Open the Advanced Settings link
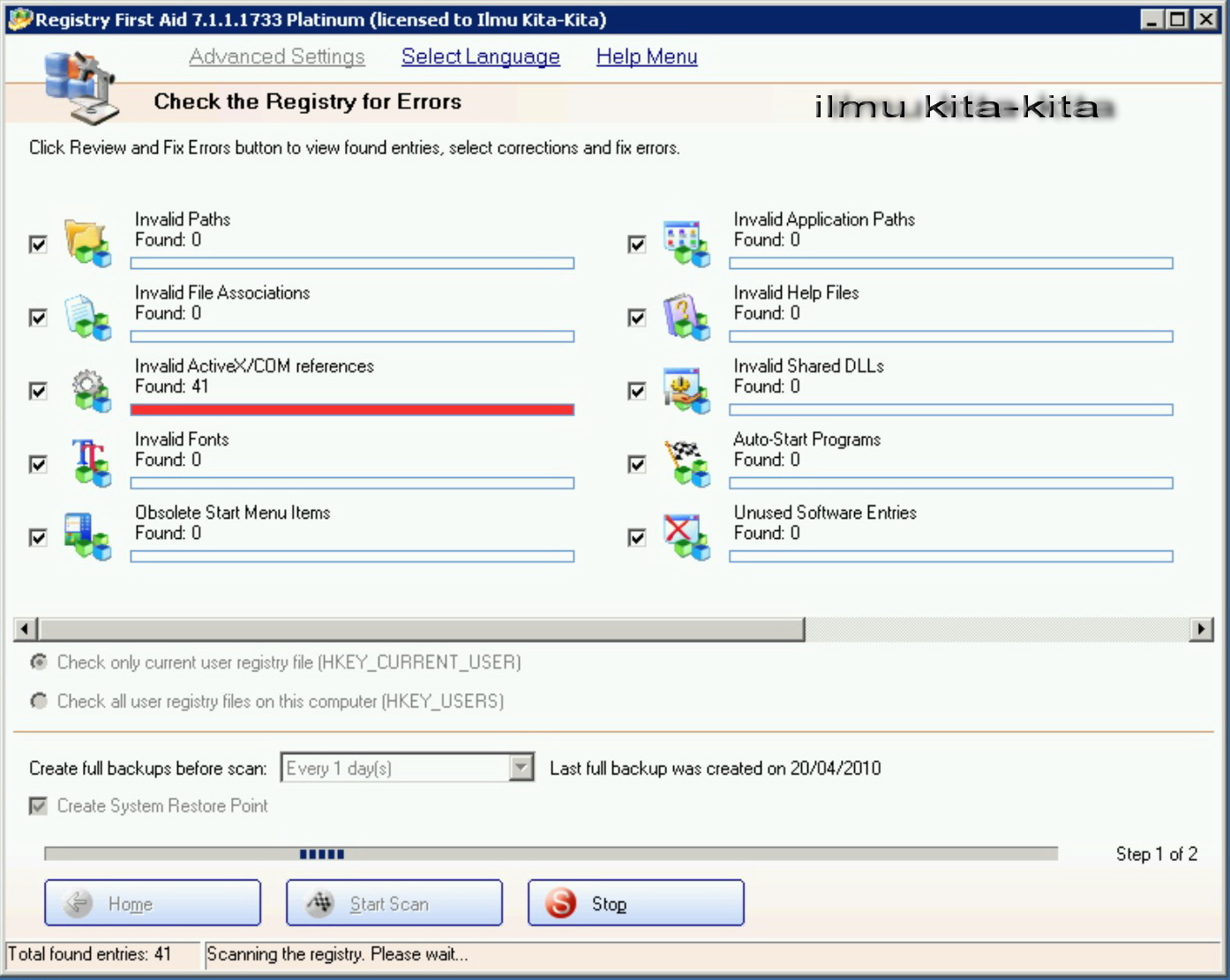The height and width of the screenshot is (980, 1230). tap(277, 56)
